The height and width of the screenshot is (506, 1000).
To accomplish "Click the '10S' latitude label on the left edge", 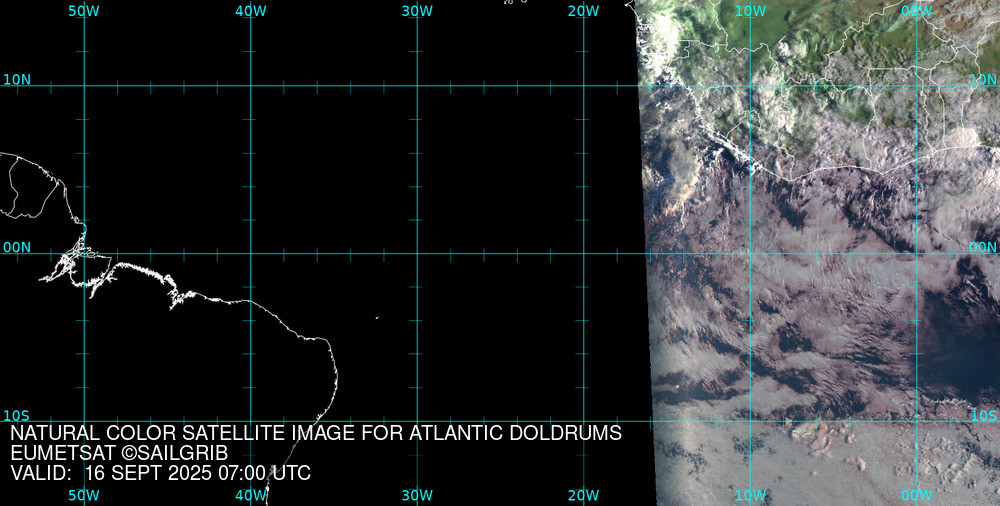I will (x=17, y=416).
